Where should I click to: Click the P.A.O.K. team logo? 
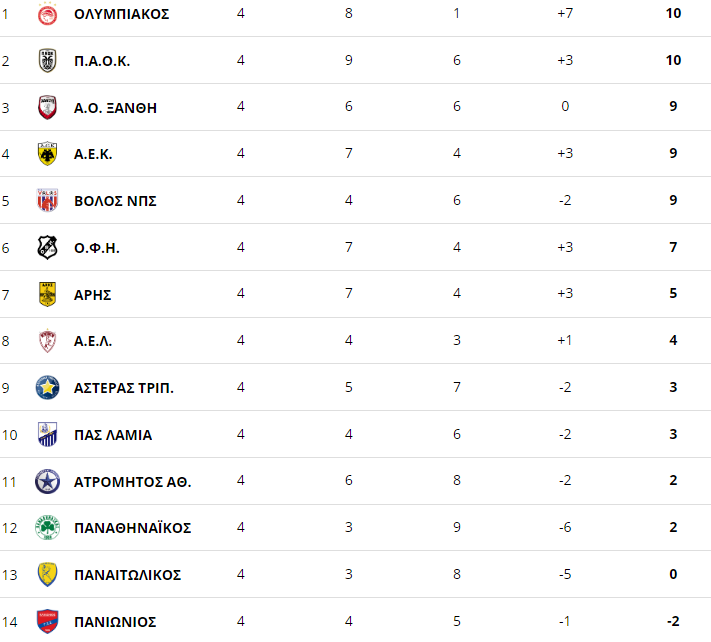(x=47, y=61)
